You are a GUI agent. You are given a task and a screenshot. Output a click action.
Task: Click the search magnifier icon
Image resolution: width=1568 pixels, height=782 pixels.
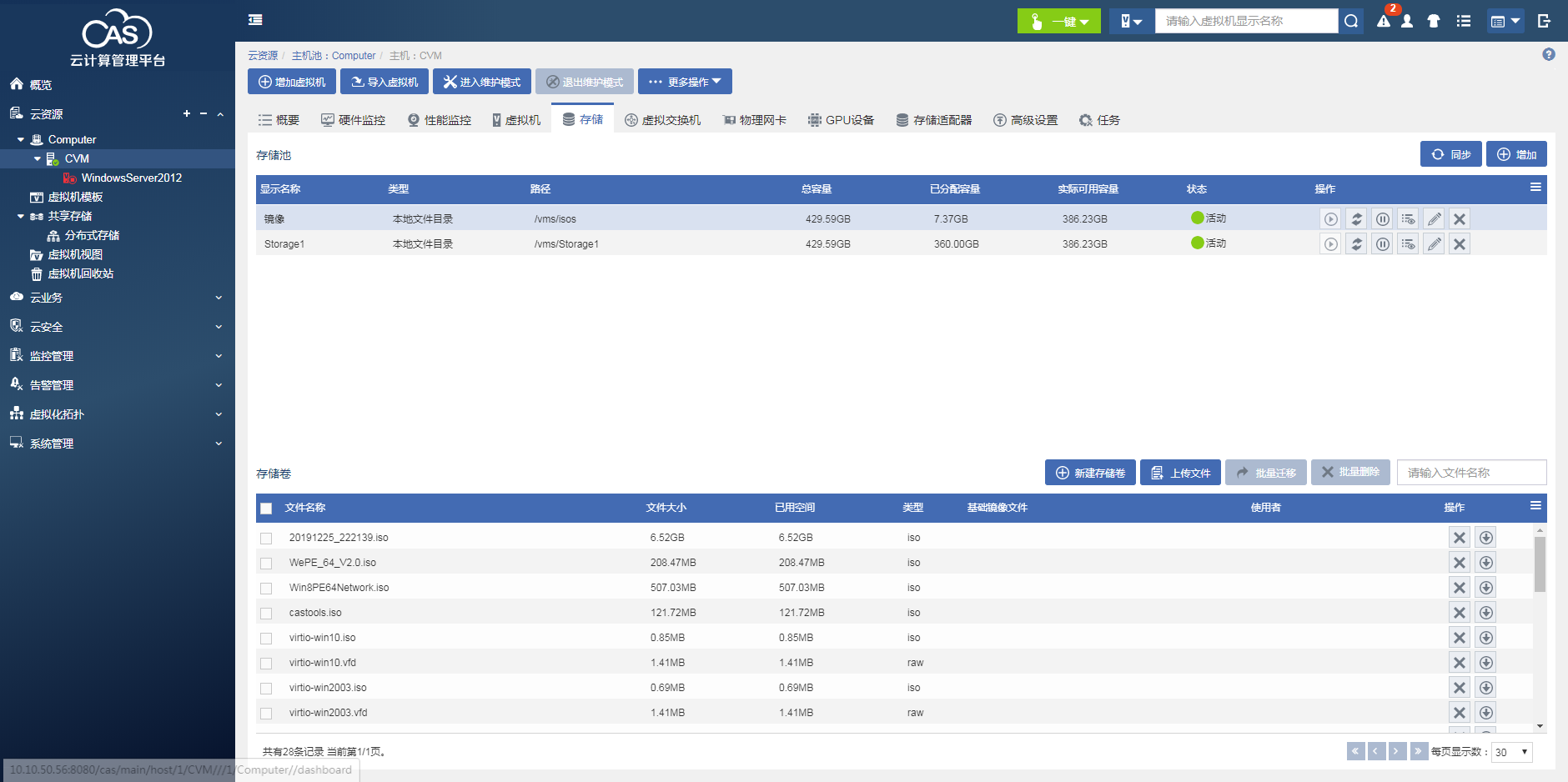(1351, 21)
